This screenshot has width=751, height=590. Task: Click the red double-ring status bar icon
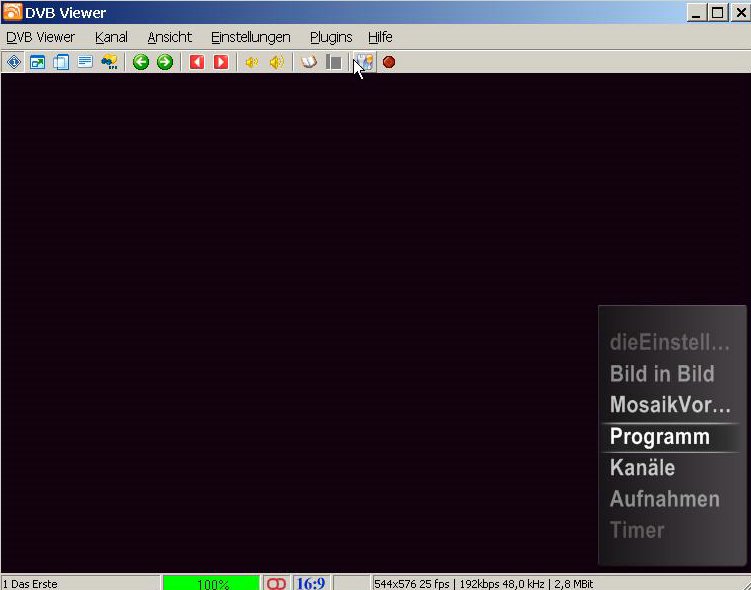point(276,583)
